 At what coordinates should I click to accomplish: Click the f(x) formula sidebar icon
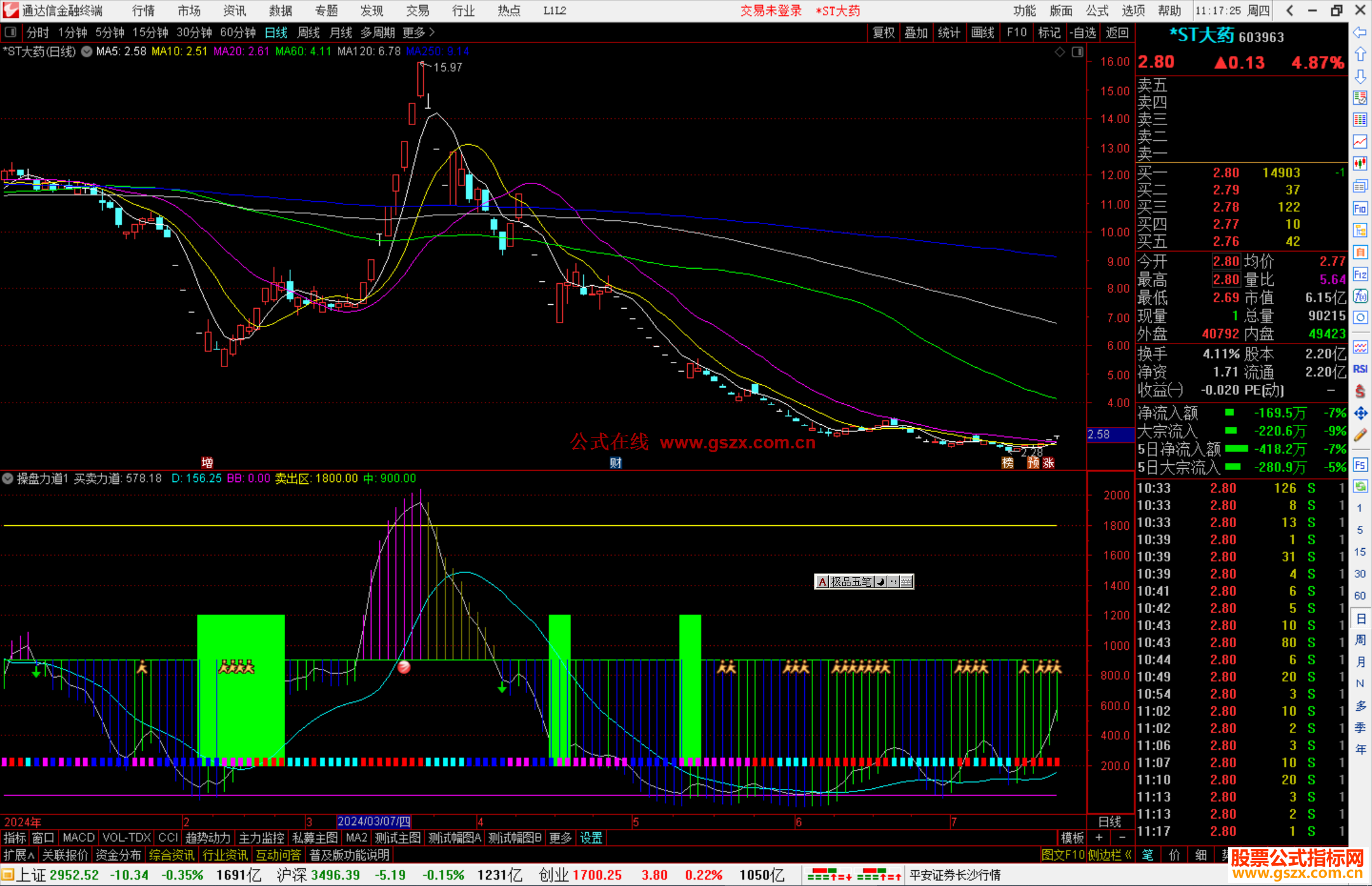(x=1360, y=296)
